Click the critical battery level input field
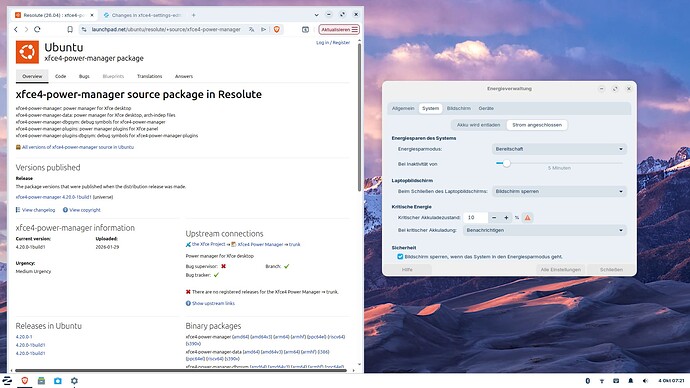 tap(476, 217)
